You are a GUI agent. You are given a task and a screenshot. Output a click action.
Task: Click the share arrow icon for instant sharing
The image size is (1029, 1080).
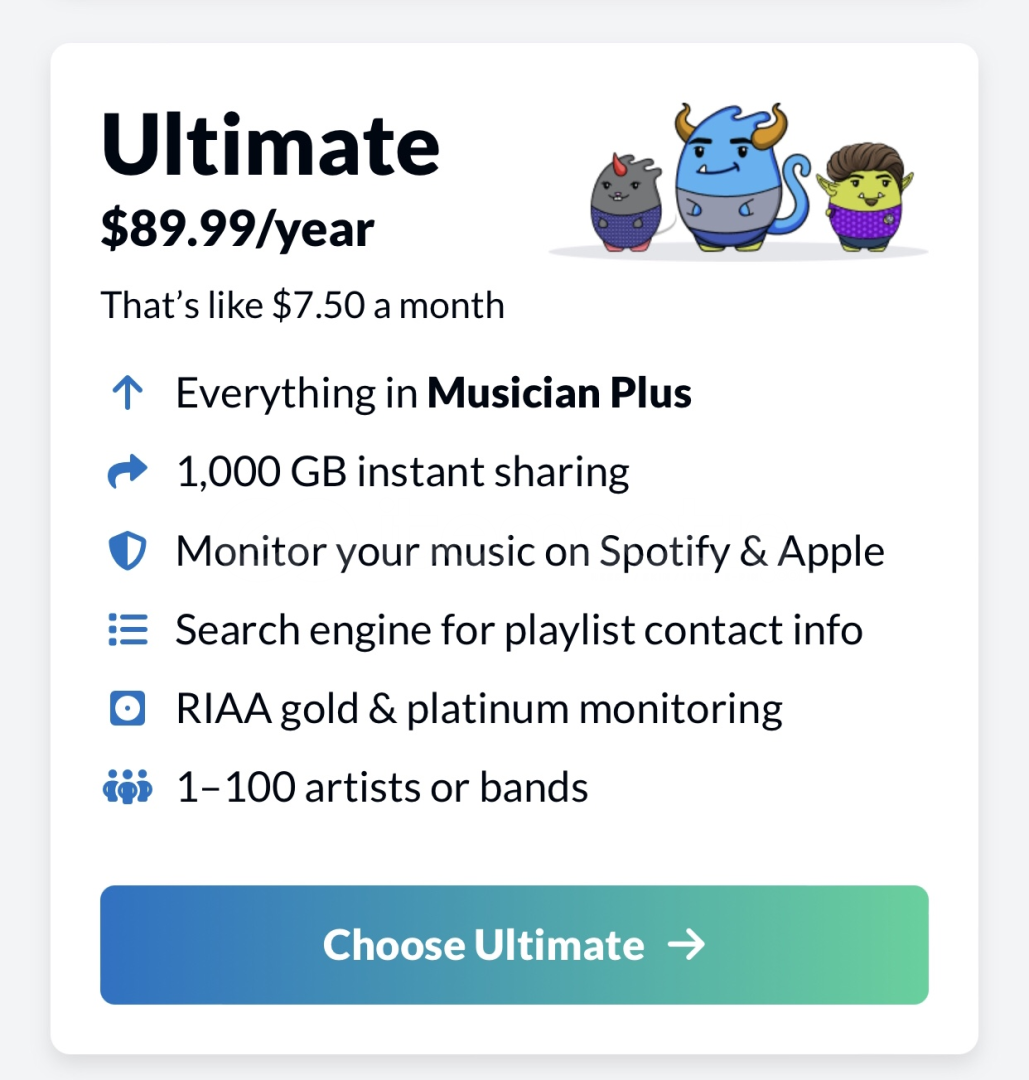[x=127, y=472]
